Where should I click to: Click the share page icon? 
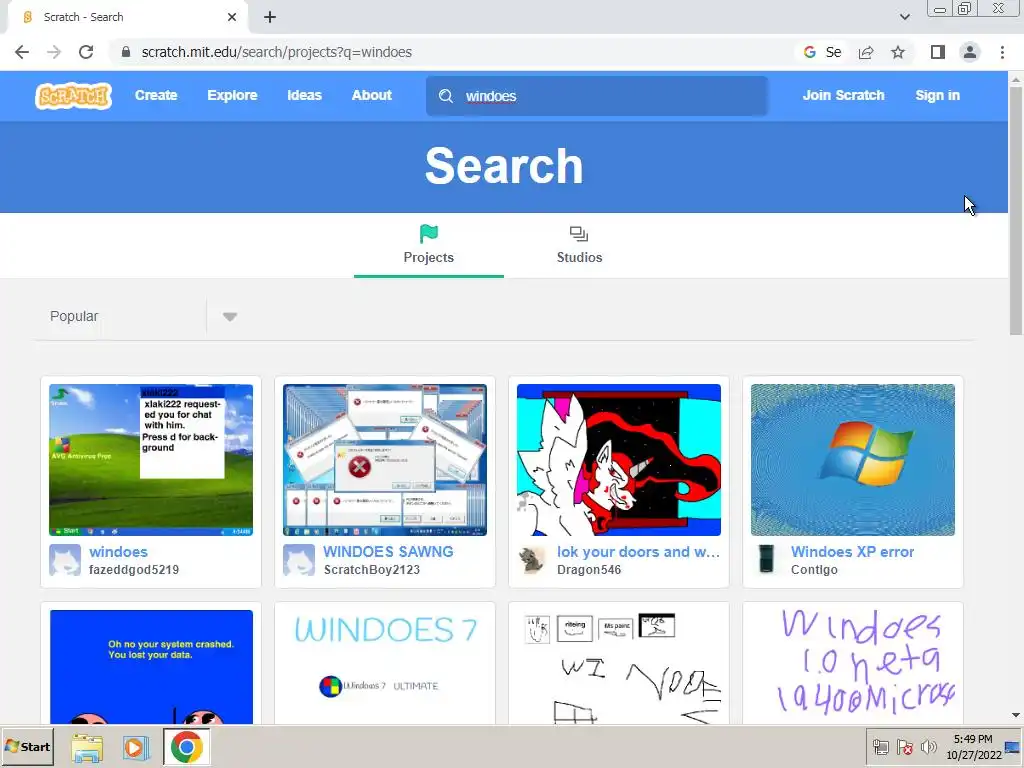point(866,52)
